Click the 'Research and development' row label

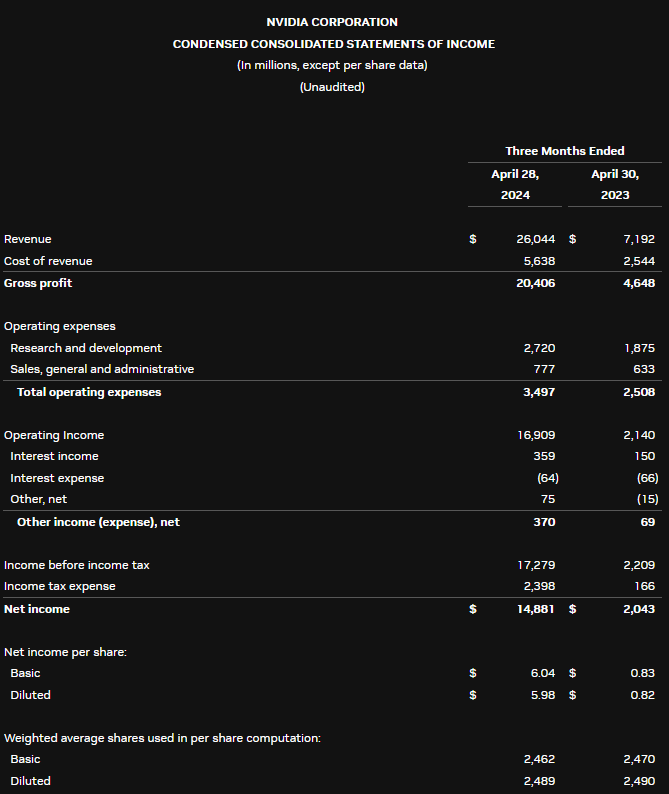(x=86, y=348)
